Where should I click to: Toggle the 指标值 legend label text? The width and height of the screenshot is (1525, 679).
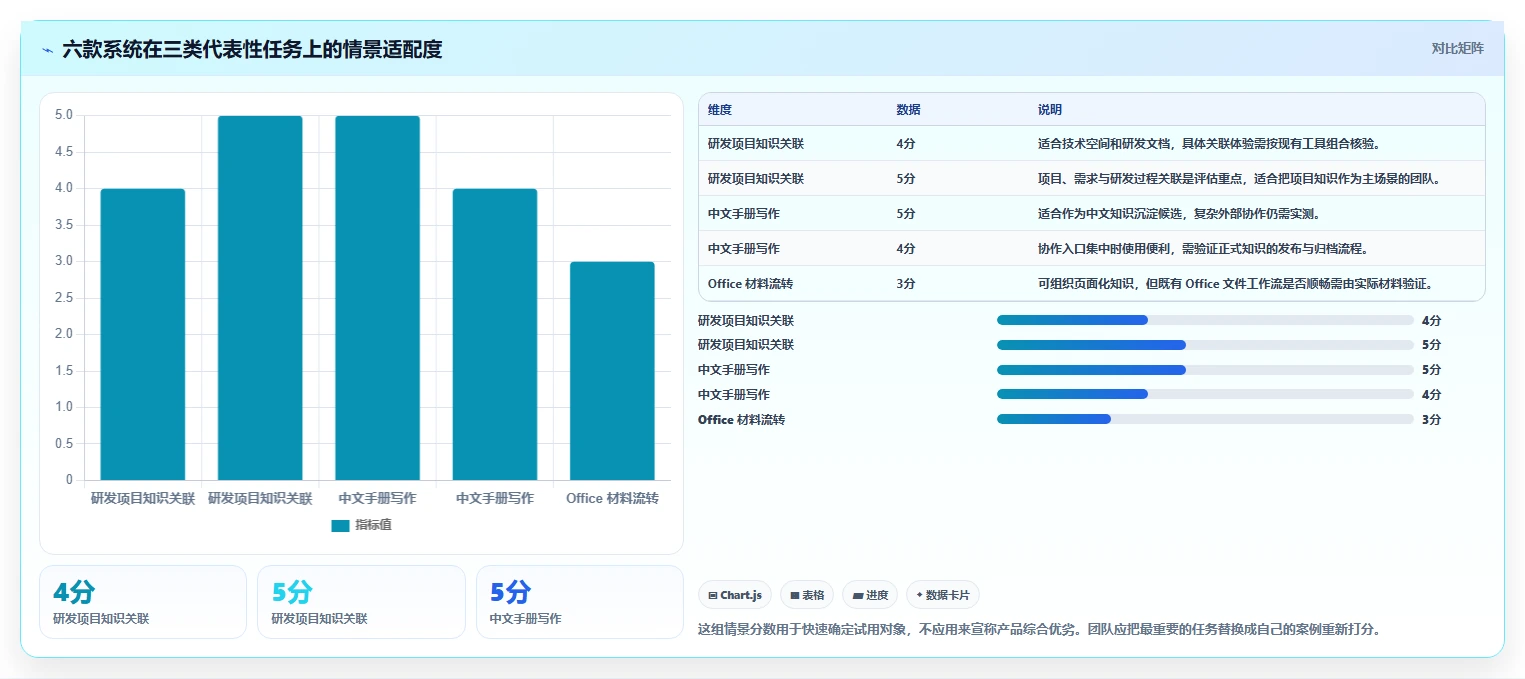[x=373, y=525]
